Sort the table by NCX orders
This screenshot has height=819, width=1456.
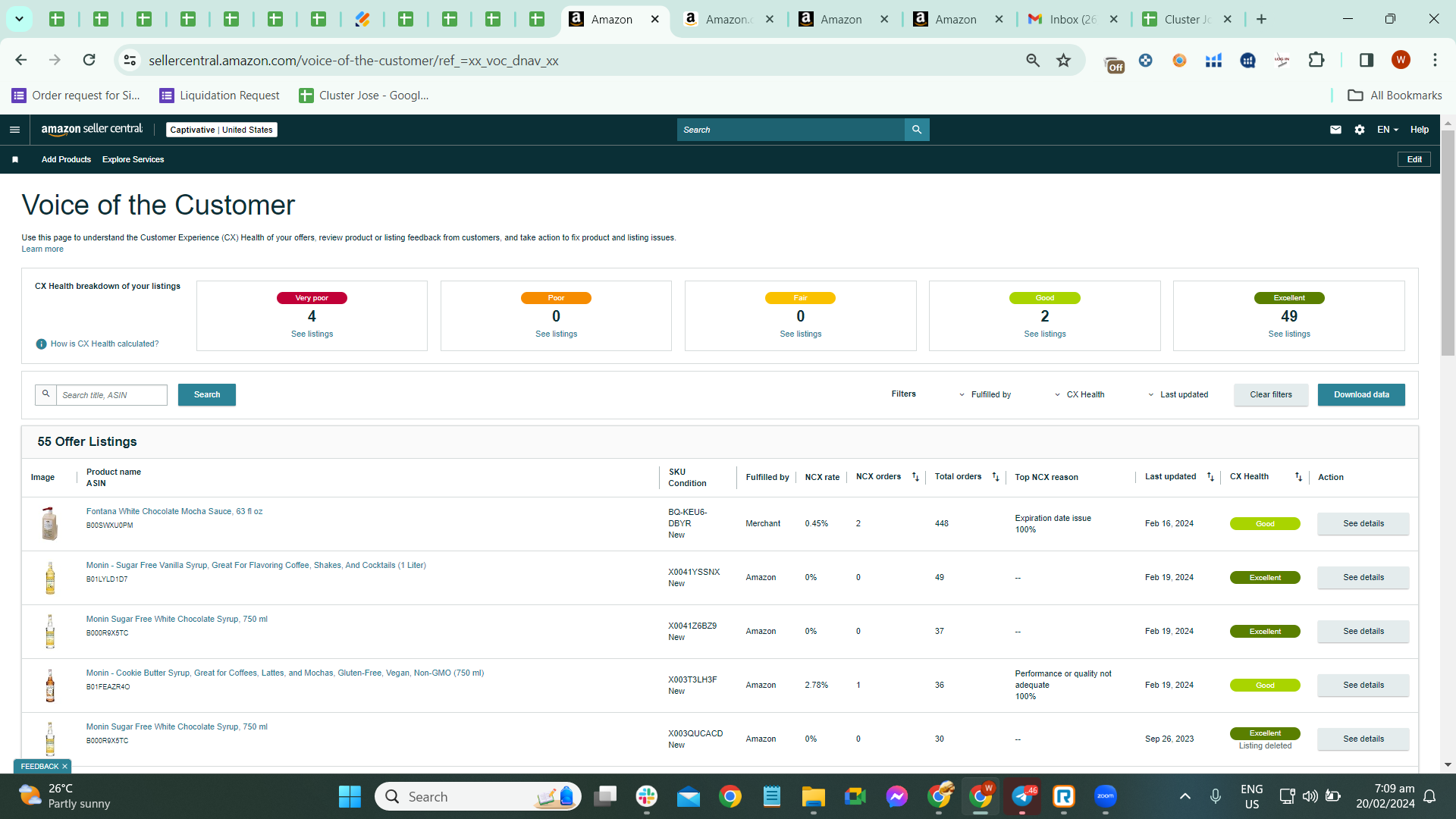pyautogui.click(x=915, y=477)
